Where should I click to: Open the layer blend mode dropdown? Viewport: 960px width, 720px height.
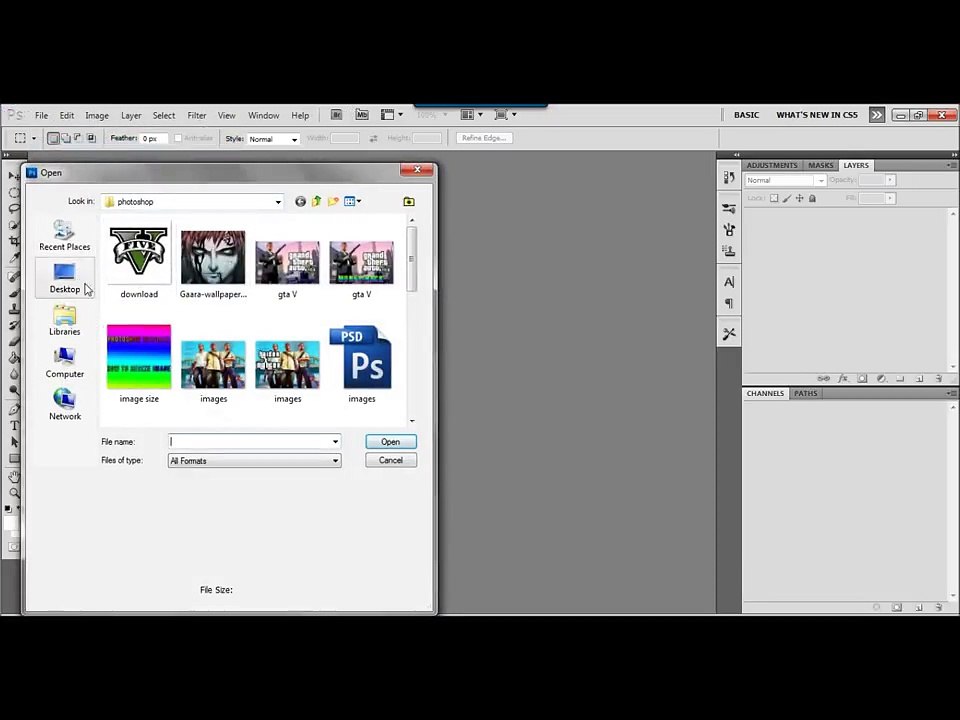pyautogui.click(x=786, y=180)
